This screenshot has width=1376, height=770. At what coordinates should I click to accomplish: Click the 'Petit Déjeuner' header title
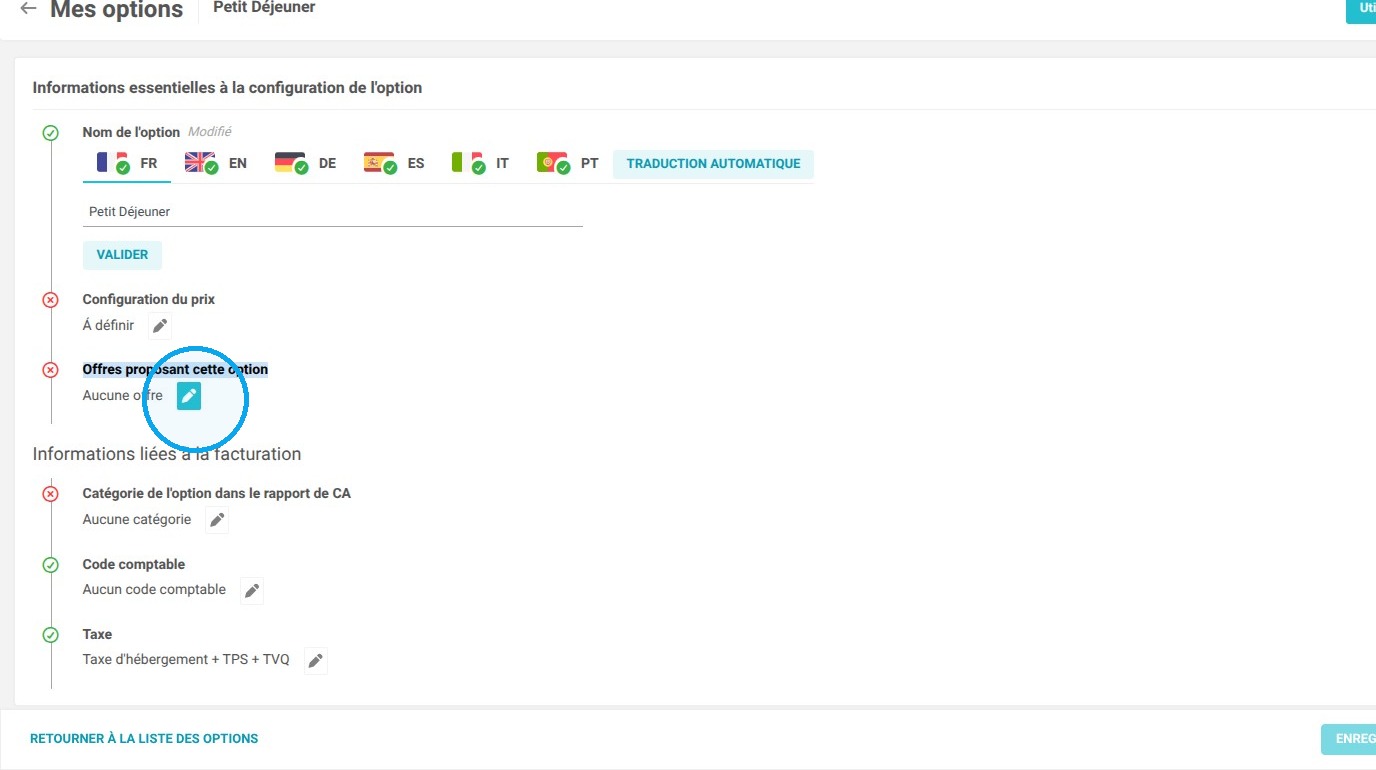[265, 8]
